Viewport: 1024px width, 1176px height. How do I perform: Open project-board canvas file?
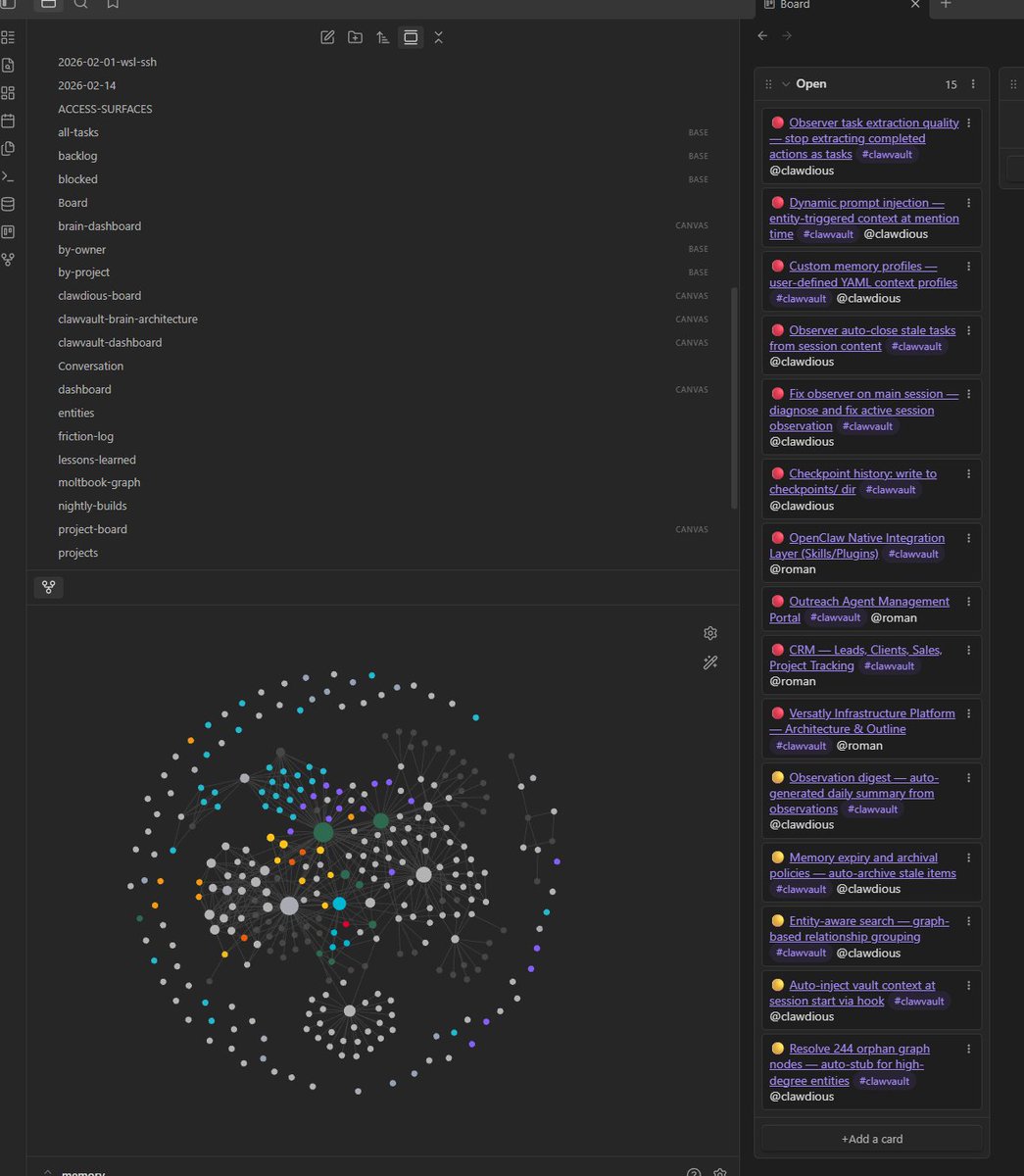92,529
